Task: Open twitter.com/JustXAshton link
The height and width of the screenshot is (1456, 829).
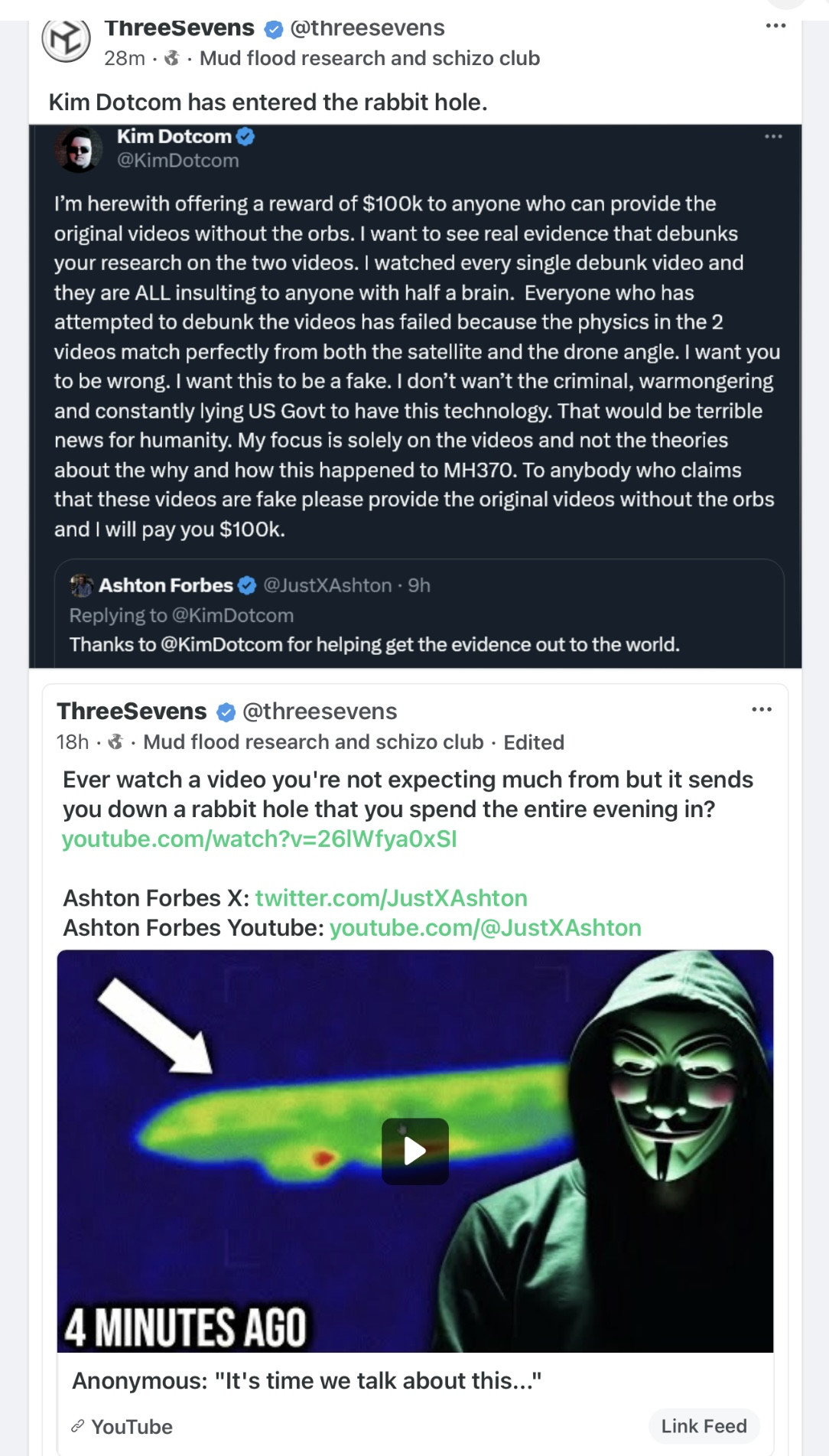Action: click(x=391, y=898)
